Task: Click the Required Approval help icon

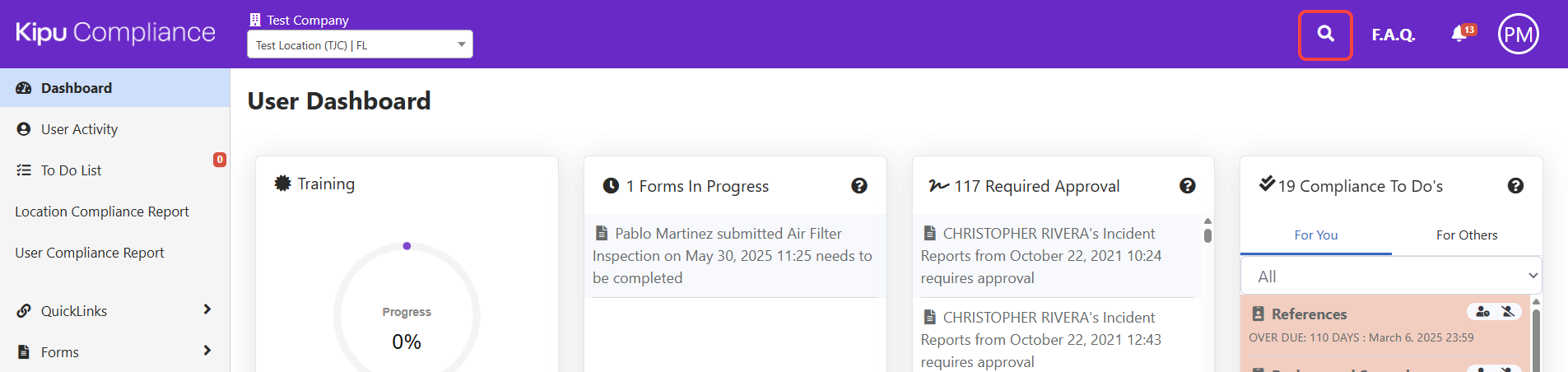Action: [1187, 186]
